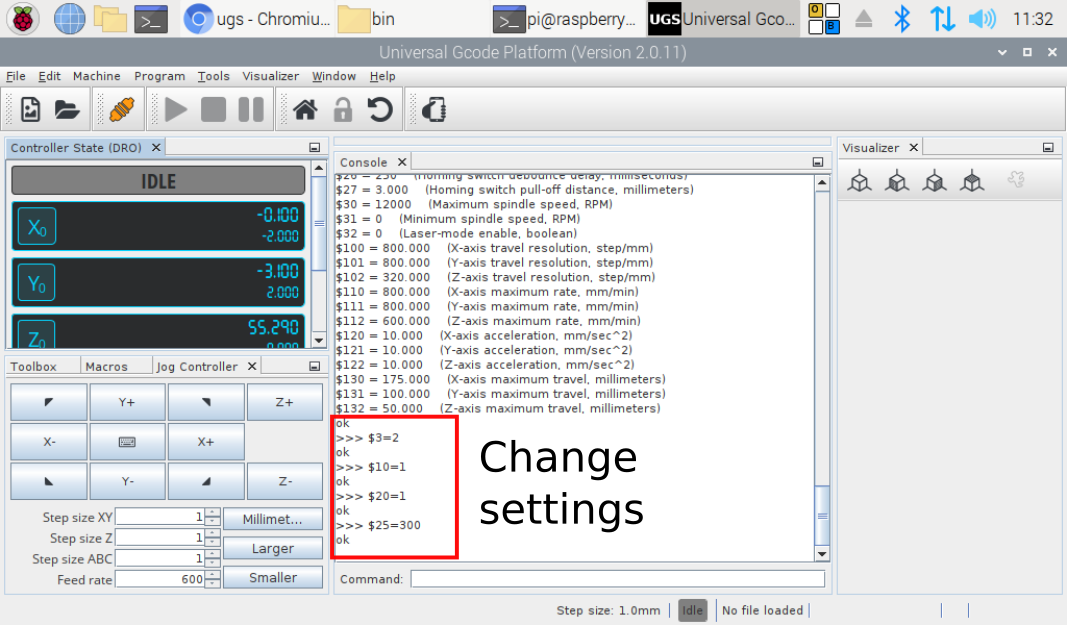
Task: Click console scrollbar down arrow
Action: (x=822, y=554)
